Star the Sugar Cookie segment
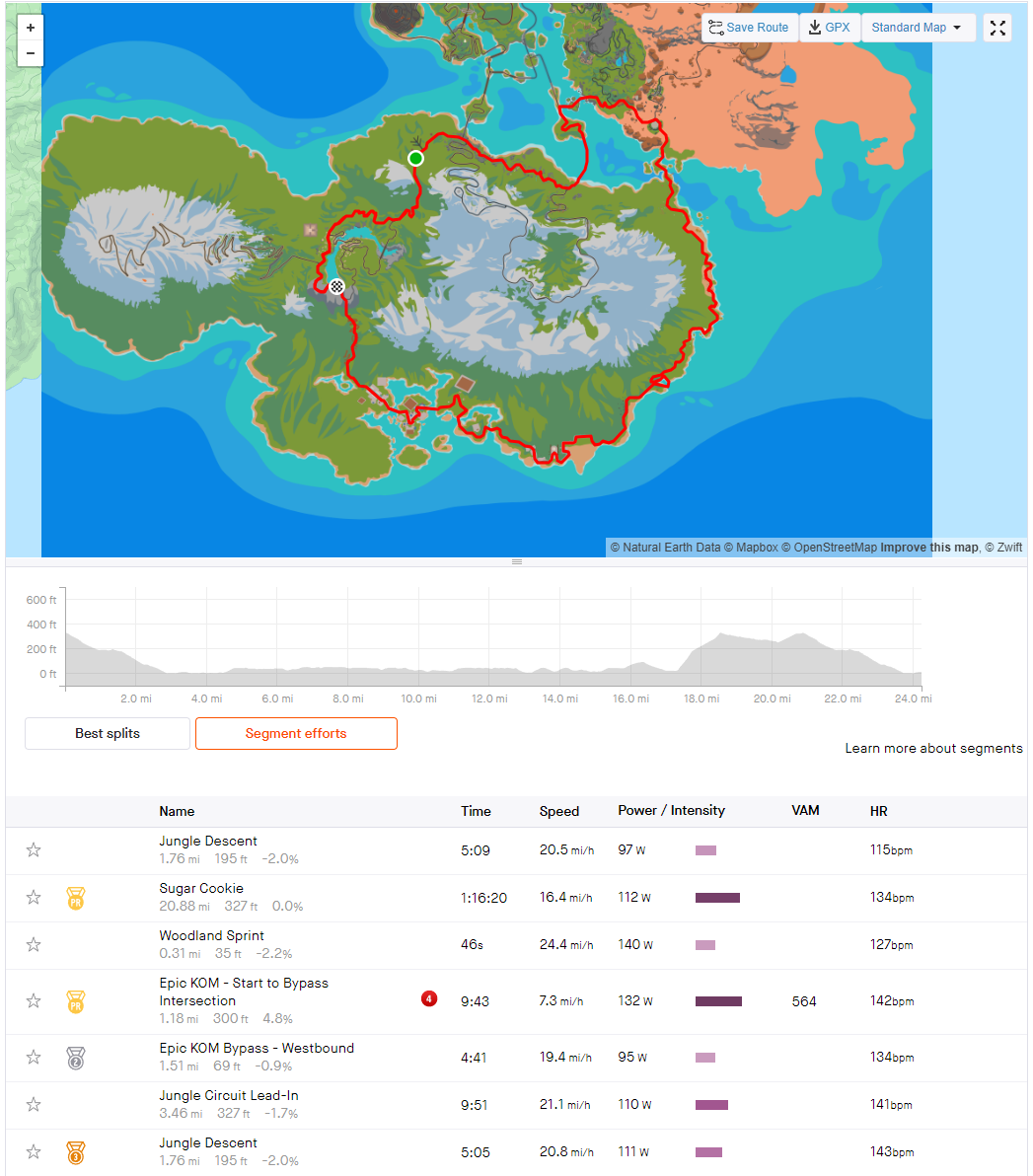 (x=34, y=897)
